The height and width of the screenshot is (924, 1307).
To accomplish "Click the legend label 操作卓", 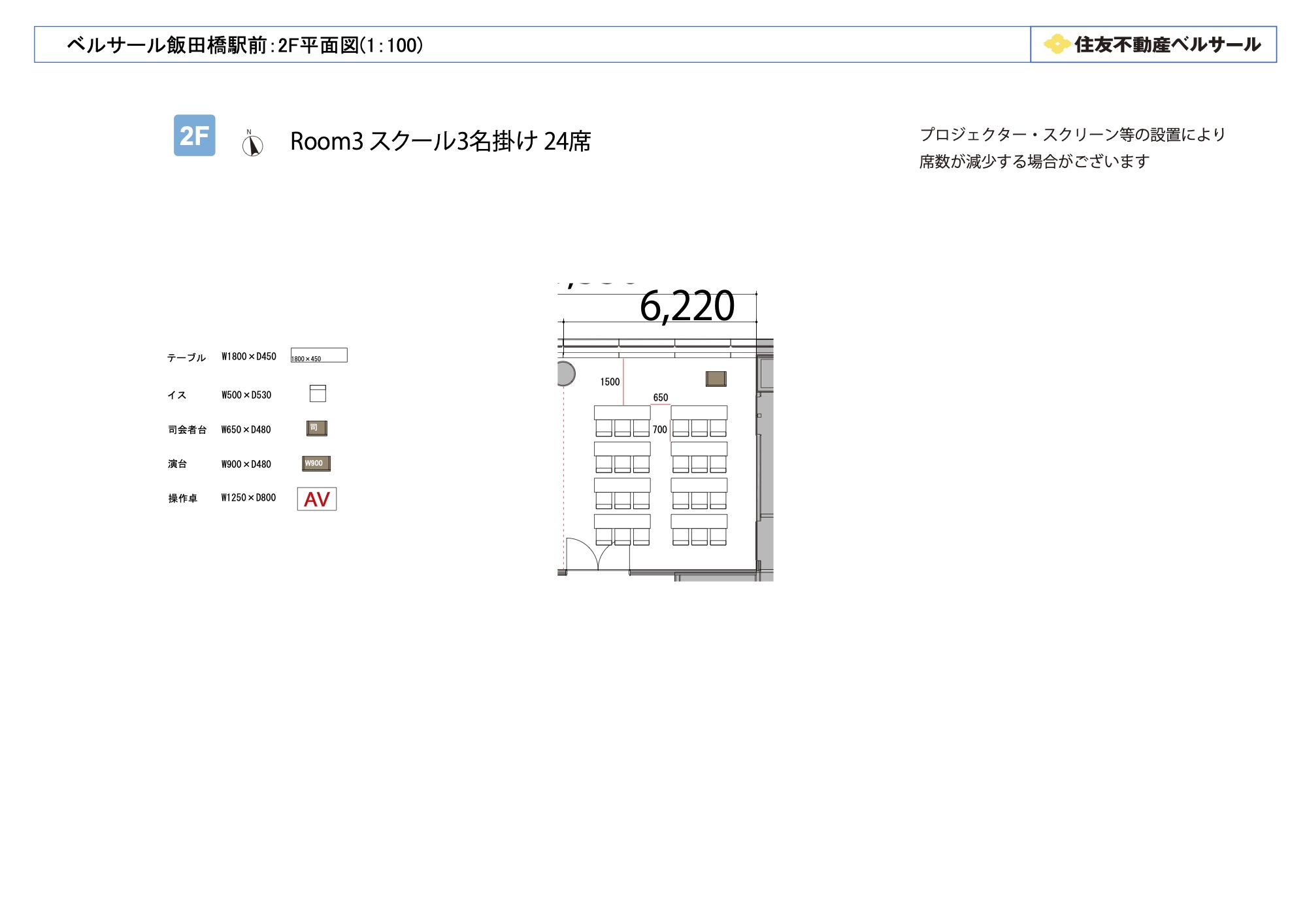I will point(182,498).
